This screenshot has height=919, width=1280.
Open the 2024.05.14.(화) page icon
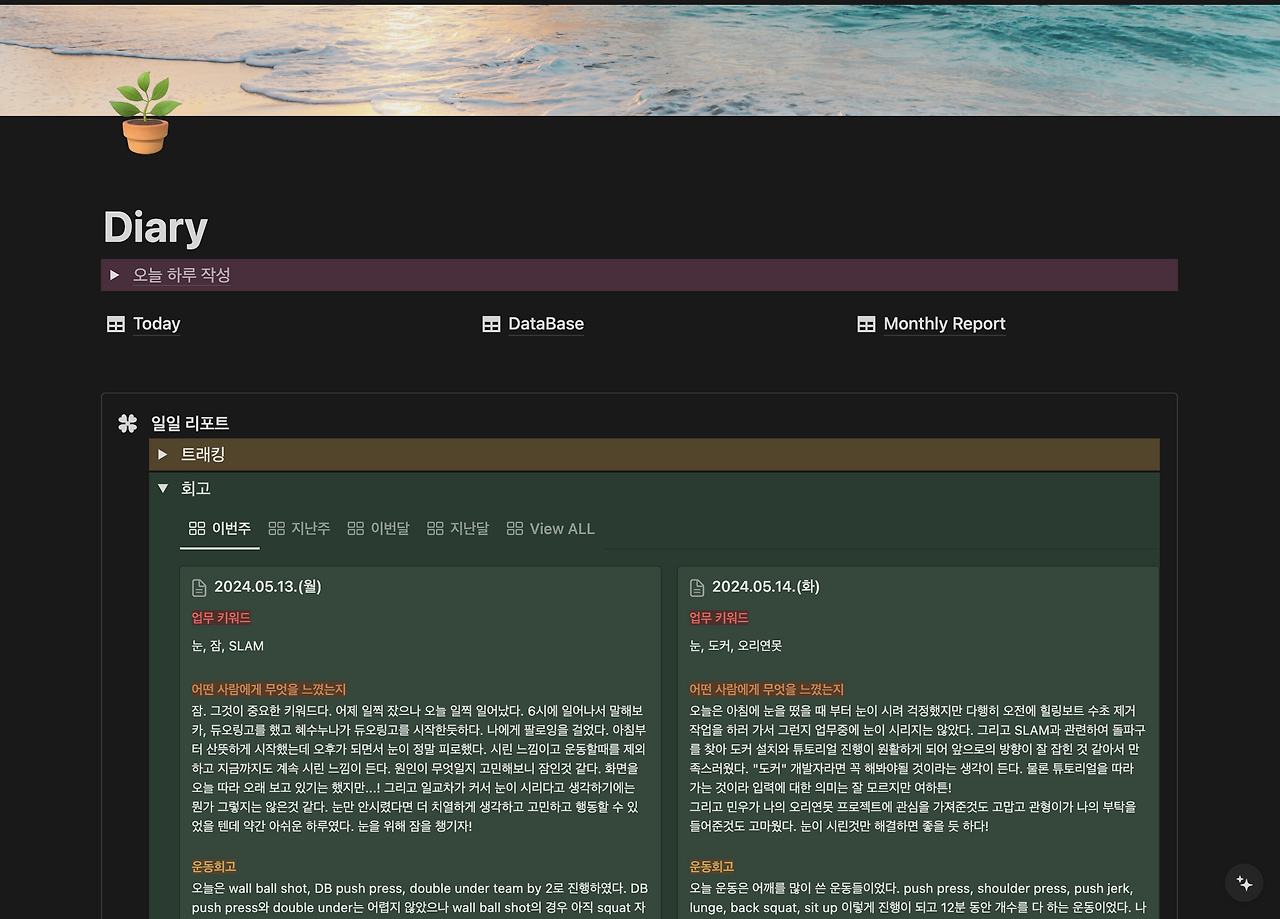[697, 587]
